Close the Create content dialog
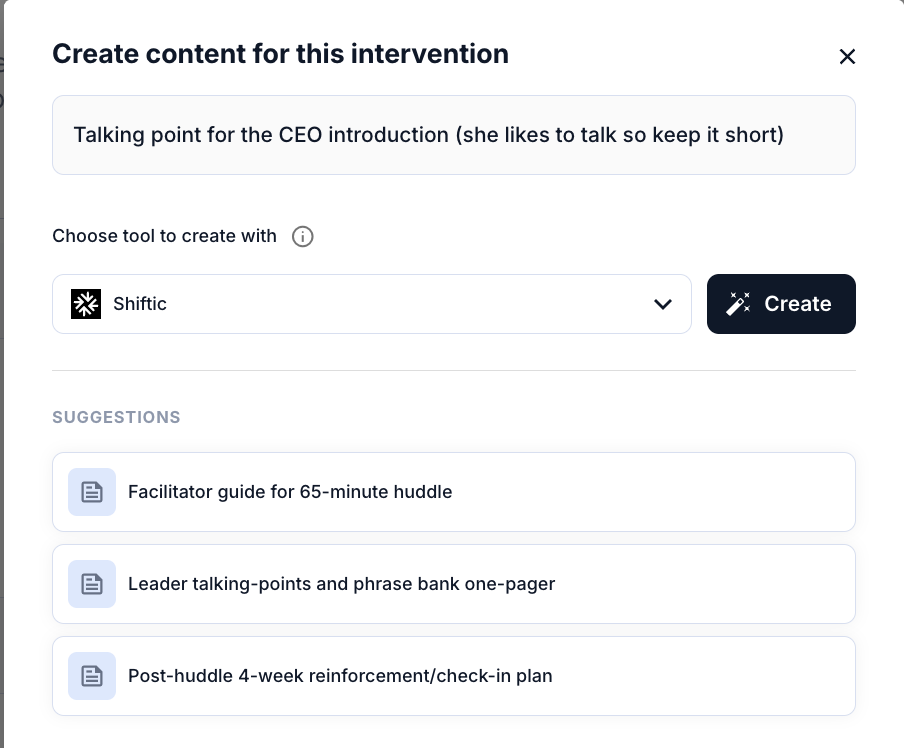904x748 pixels. coord(847,57)
